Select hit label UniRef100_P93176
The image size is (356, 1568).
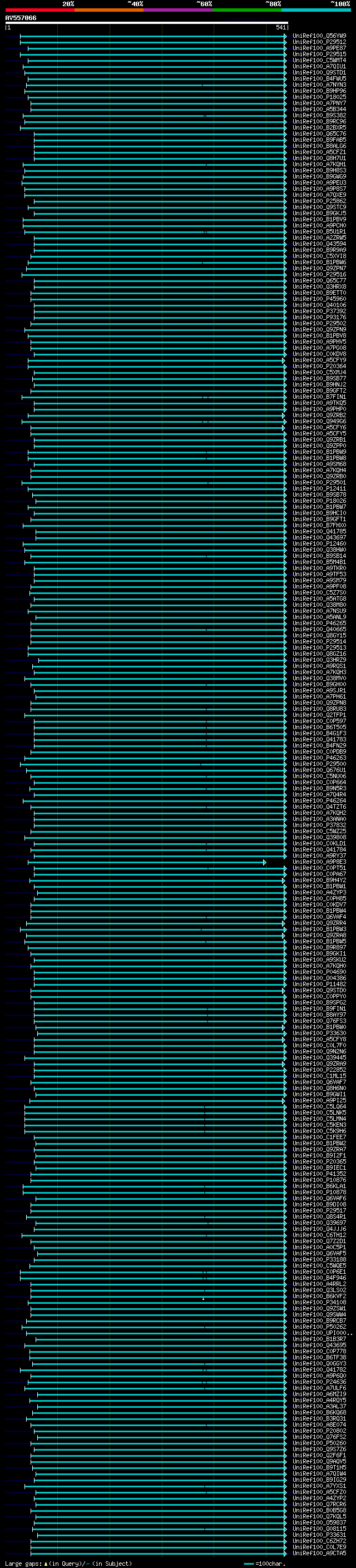[x=319, y=317]
